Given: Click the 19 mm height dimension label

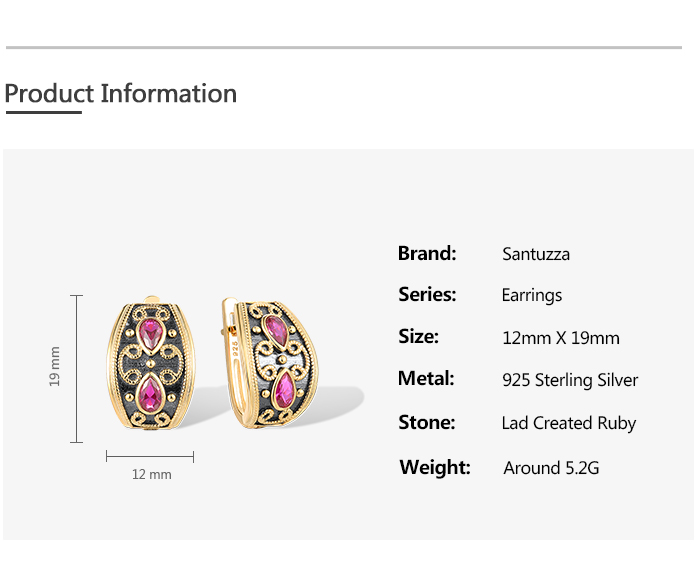Looking at the screenshot, I should click(54, 367).
